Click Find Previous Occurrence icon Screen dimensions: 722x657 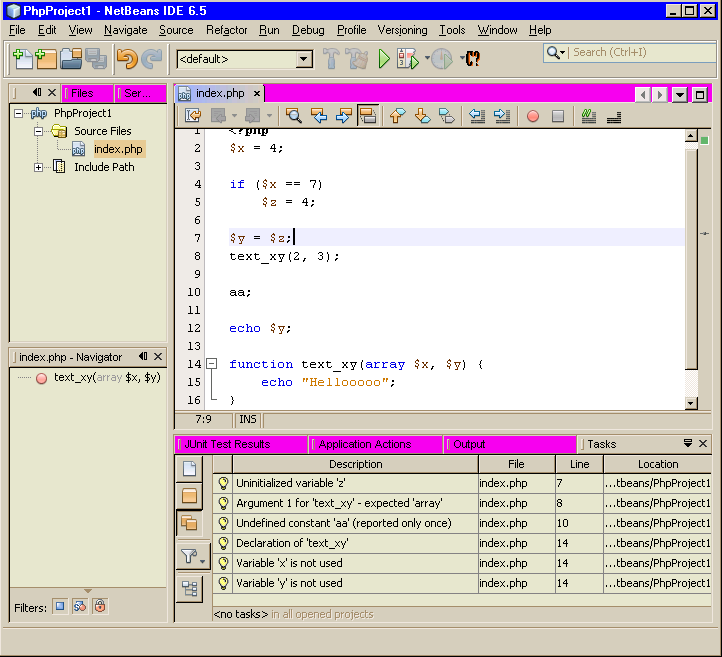point(319,116)
